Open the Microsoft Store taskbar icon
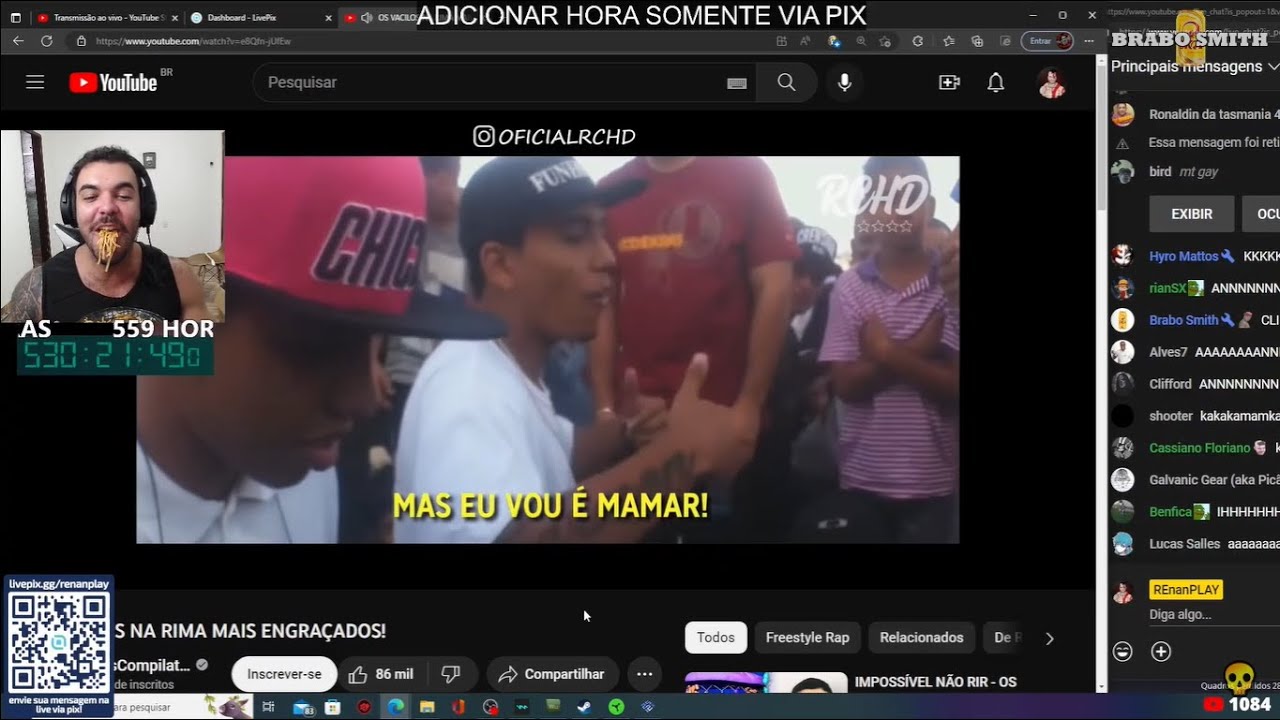The width and height of the screenshot is (1280, 720). [332, 707]
